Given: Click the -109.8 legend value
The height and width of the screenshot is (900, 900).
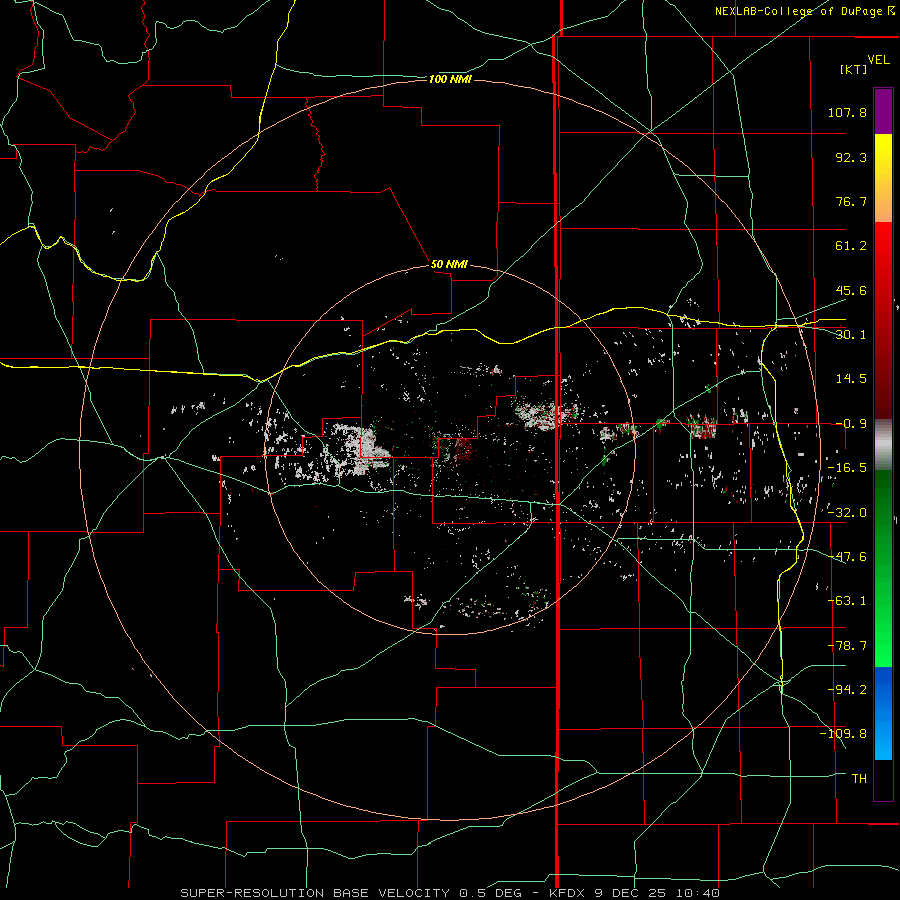Looking at the screenshot, I should pos(843,734).
